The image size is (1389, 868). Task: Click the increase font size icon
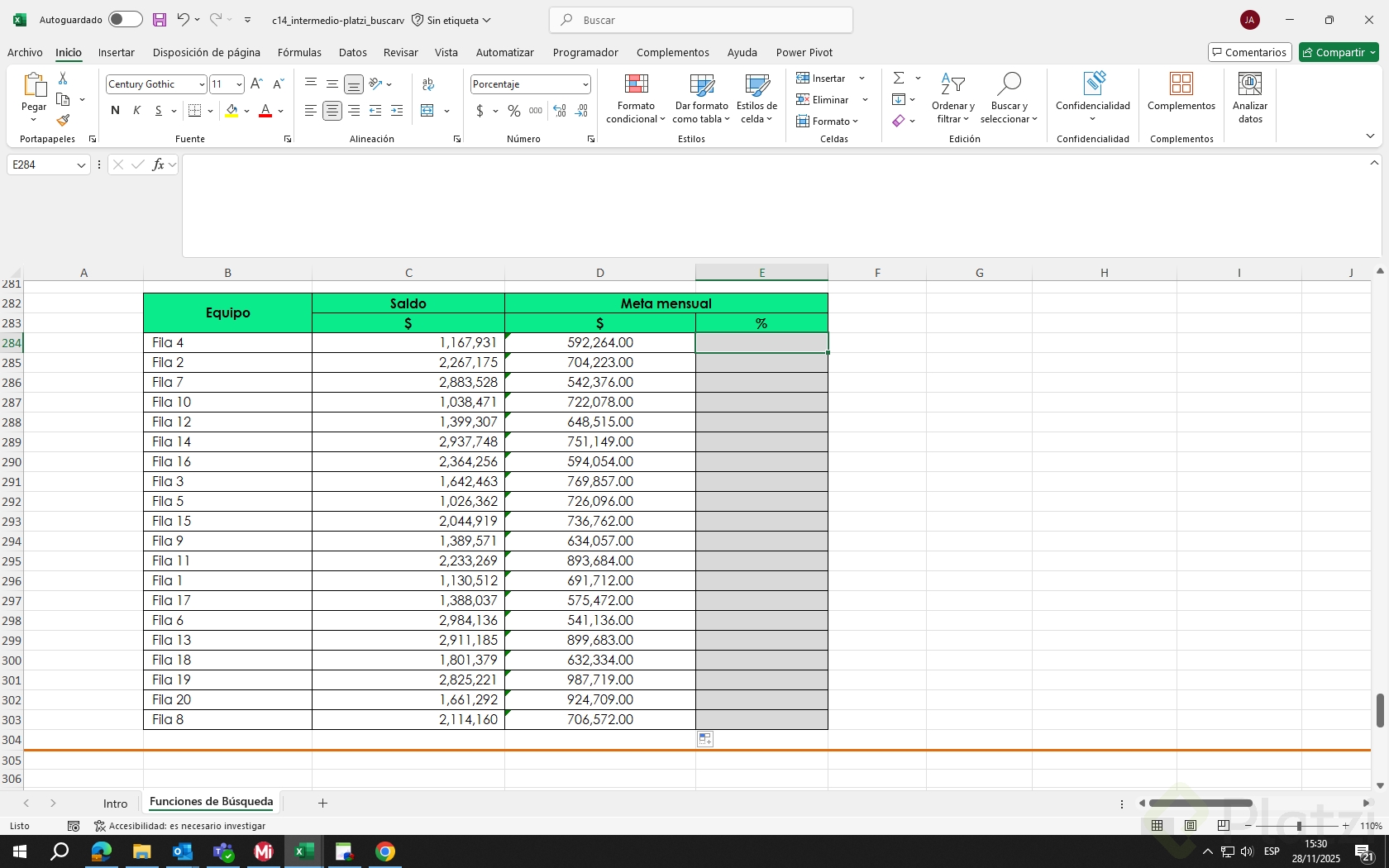[x=256, y=84]
